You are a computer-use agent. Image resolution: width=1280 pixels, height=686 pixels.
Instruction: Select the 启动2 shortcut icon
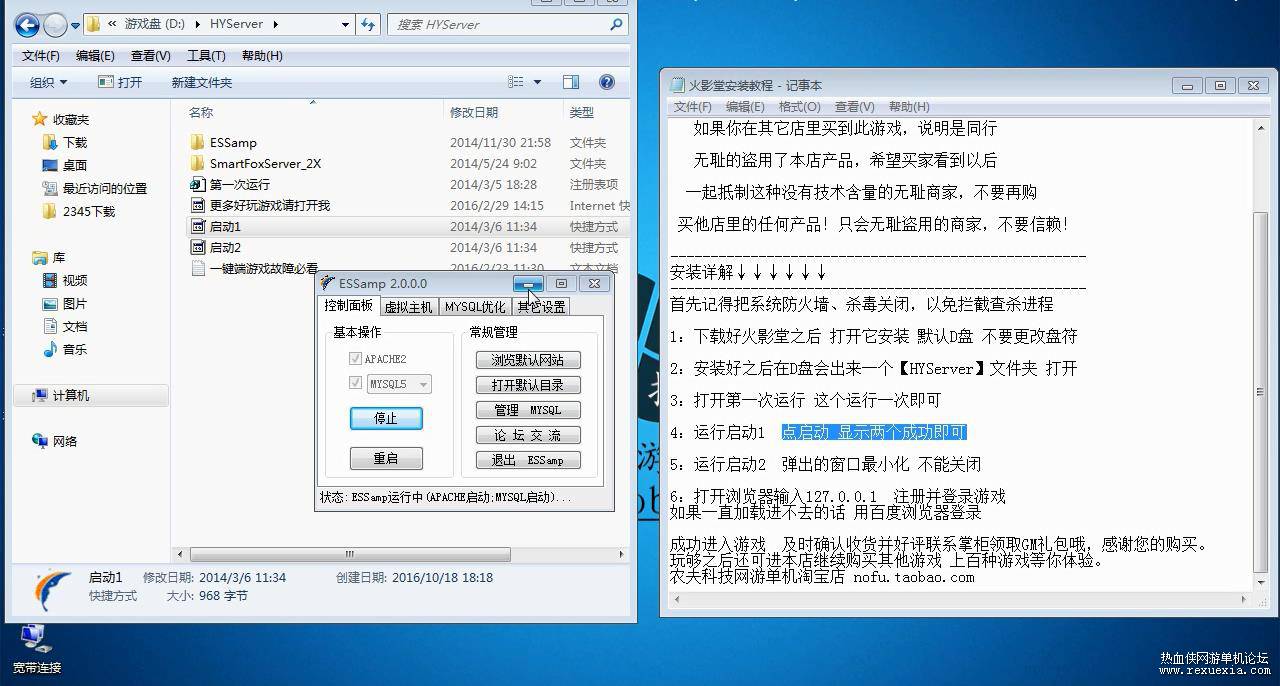pos(197,247)
